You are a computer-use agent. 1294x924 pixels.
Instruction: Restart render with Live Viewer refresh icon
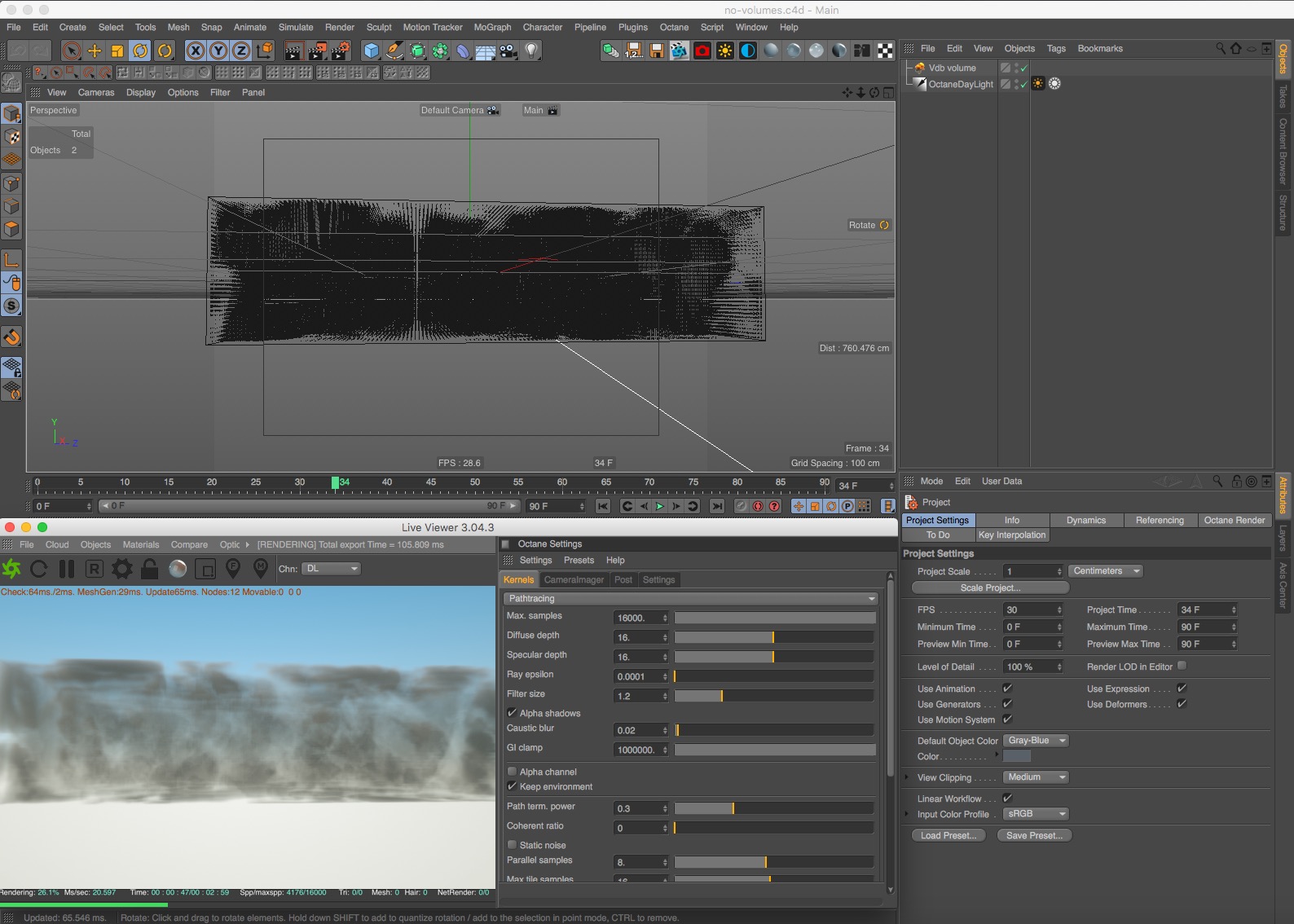(39, 569)
